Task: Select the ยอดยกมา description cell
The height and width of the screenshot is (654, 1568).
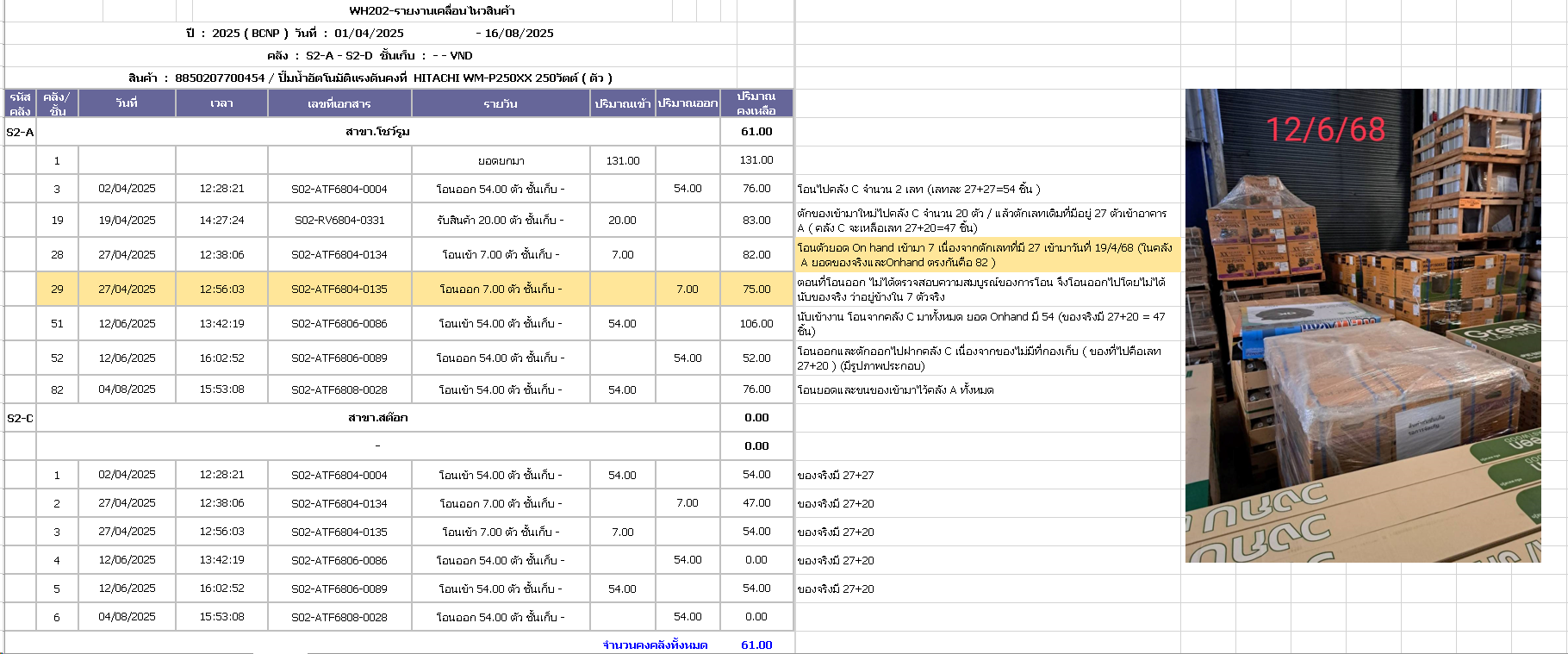Action: [x=501, y=161]
